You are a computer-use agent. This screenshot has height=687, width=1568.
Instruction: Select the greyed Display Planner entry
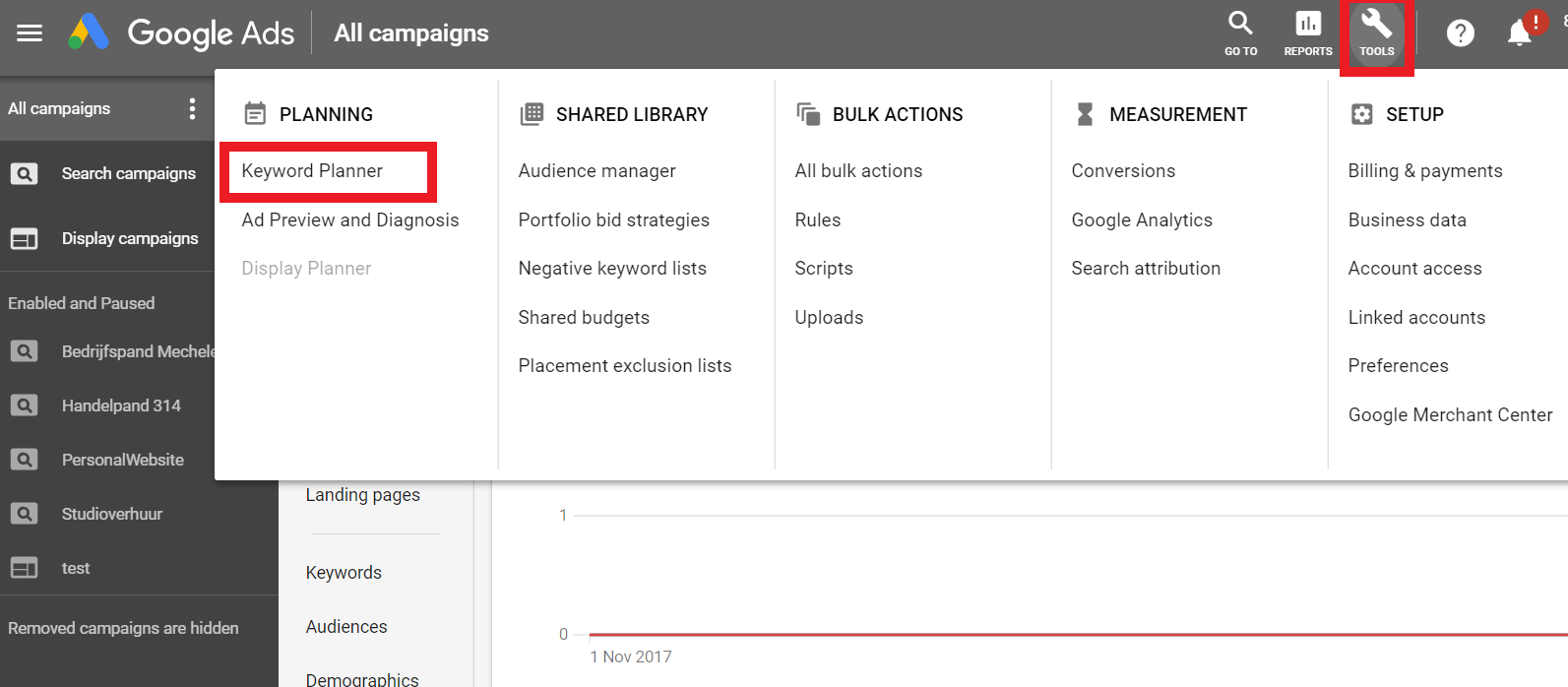point(306,269)
